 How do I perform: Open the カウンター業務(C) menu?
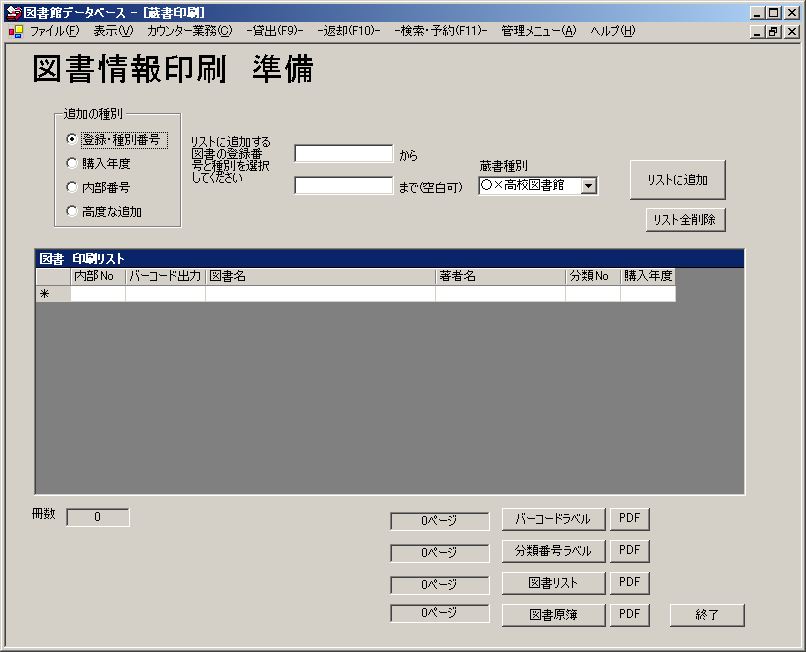(190, 31)
